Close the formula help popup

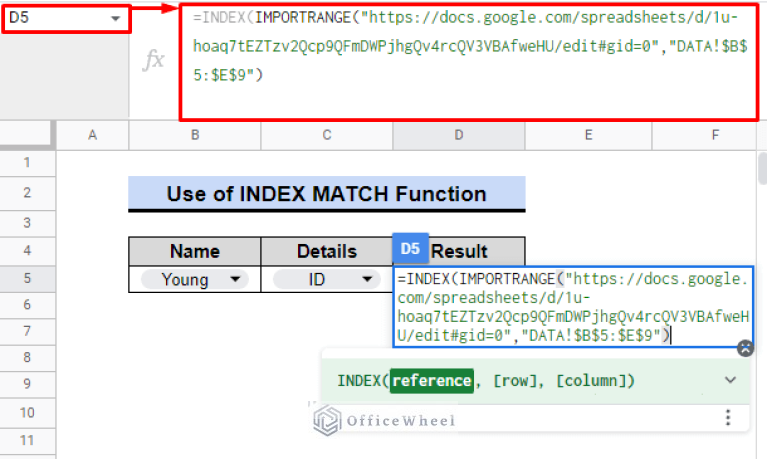[x=745, y=348]
